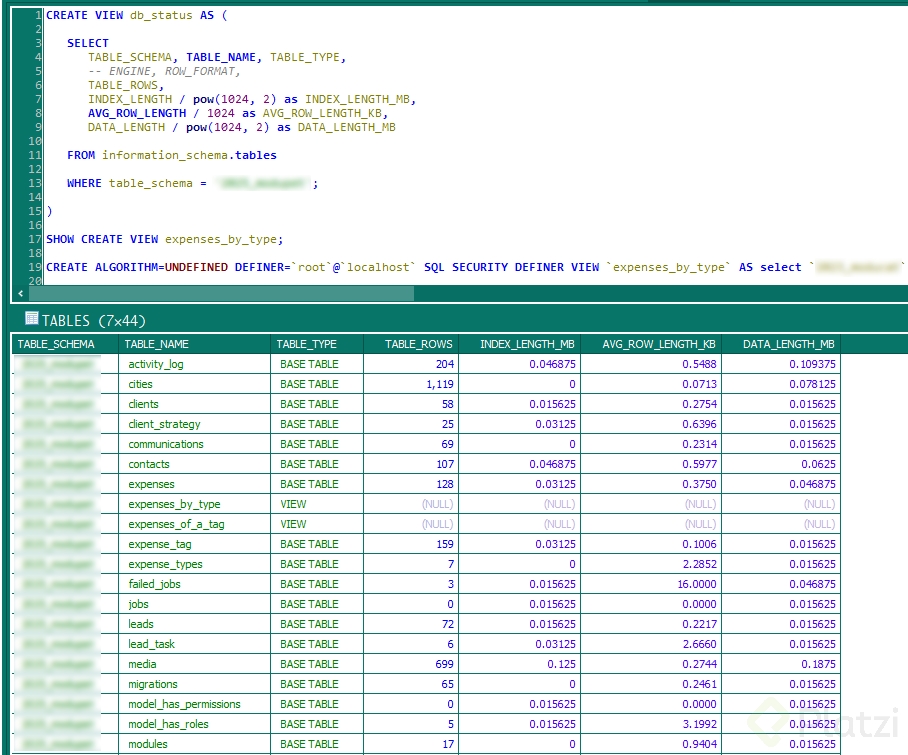Click the 2.2852 average row length for expense_types
The width and height of the screenshot is (908, 755).
click(x=651, y=564)
